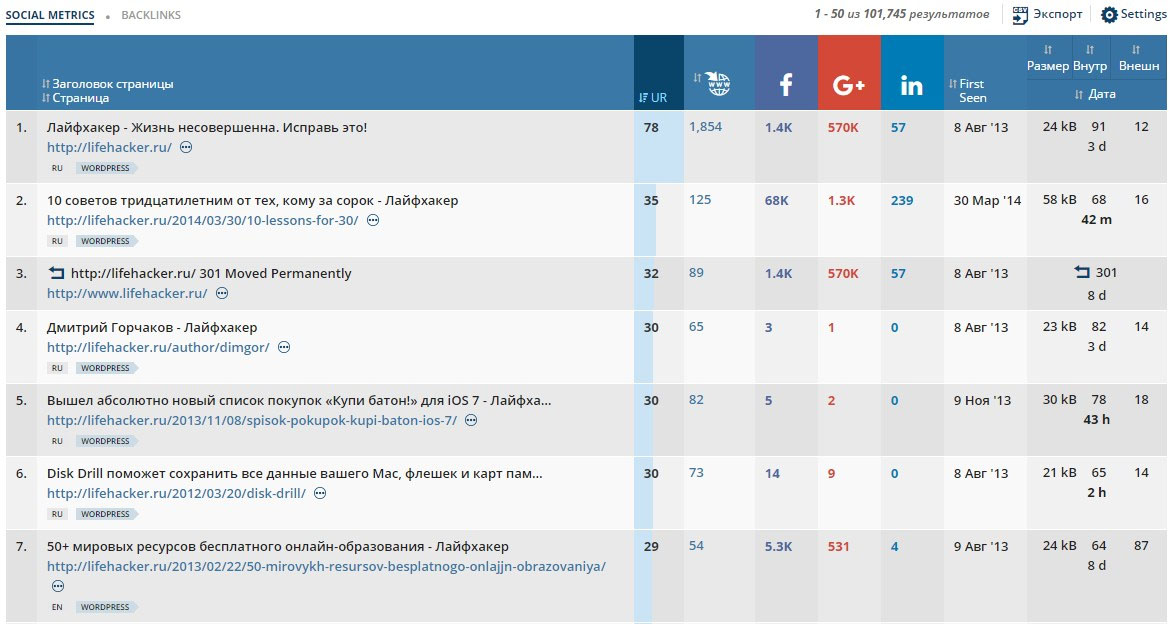1170x624 pixels.
Task: Open Settings gear menu
Action: tap(1133, 14)
